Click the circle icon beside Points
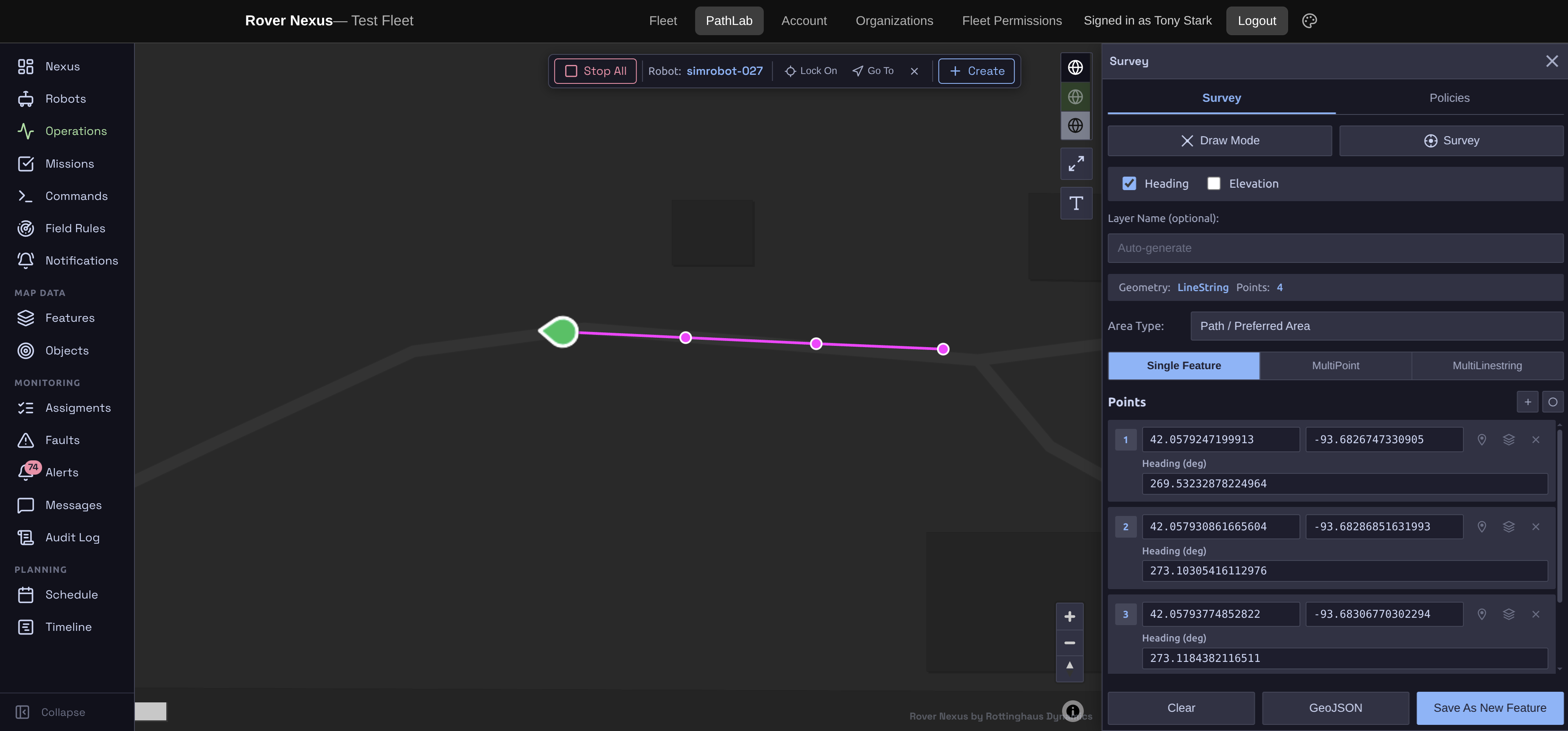The width and height of the screenshot is (1568, 731). click(1552, 402)
